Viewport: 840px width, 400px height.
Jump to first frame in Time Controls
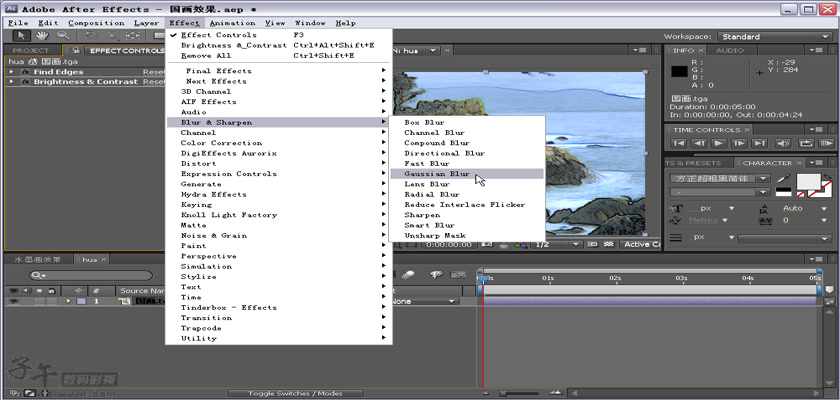pos(679,144)
